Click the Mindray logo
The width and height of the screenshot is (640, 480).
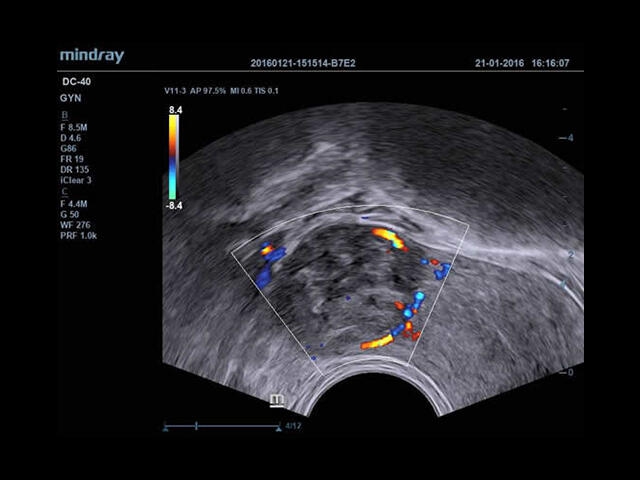(91, 56)
